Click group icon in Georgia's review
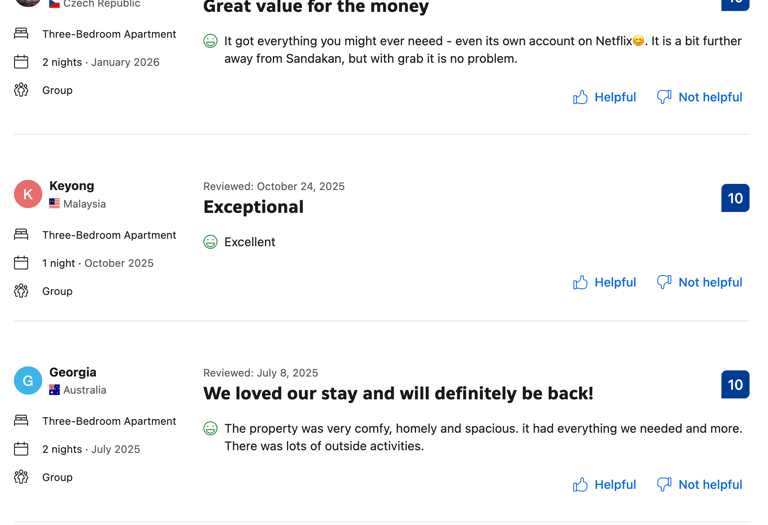Viewport: 768px width, 525px height. pos(21,477)
